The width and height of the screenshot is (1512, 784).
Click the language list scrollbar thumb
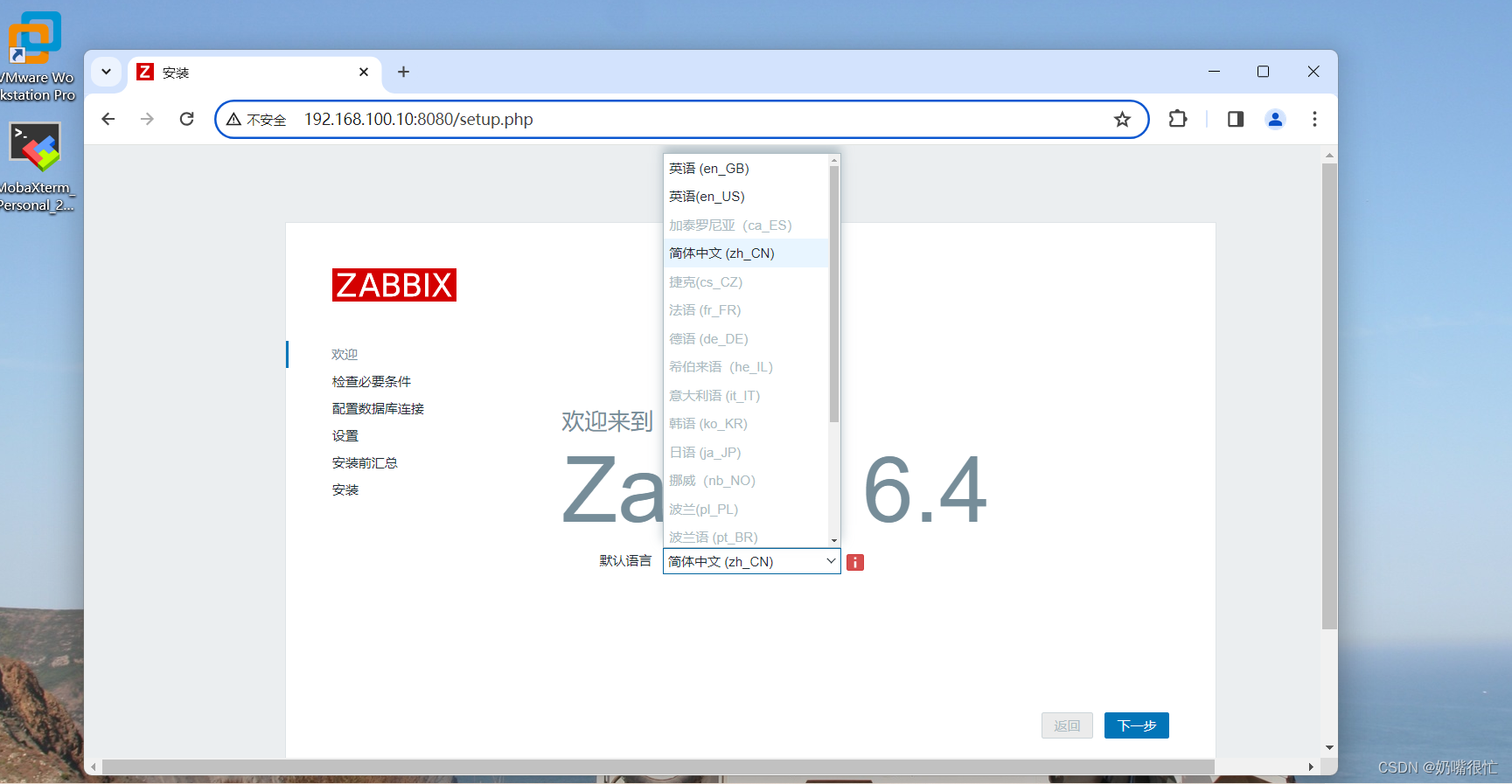[x=834, y=294]
